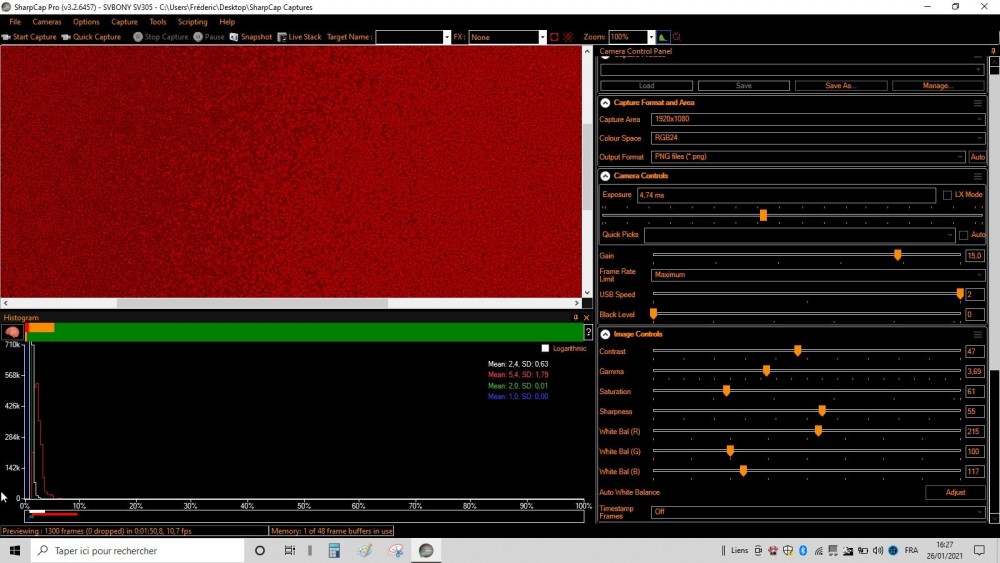The height and width of the screenshot is (563, 1000).
Task: Click the red selection-area rectangle icon
Action: tap(554, 37)
